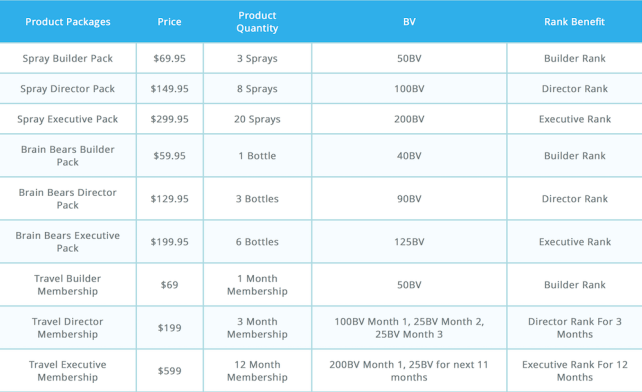Click Travel Director Membership cell

coord(68,328)
